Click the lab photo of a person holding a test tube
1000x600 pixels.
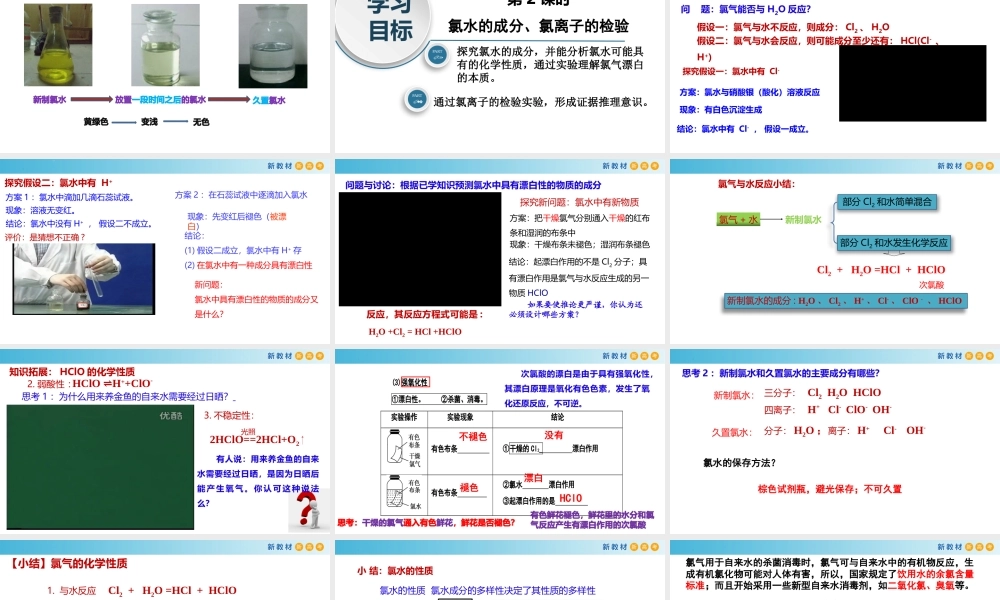click(x=84, y=279)
